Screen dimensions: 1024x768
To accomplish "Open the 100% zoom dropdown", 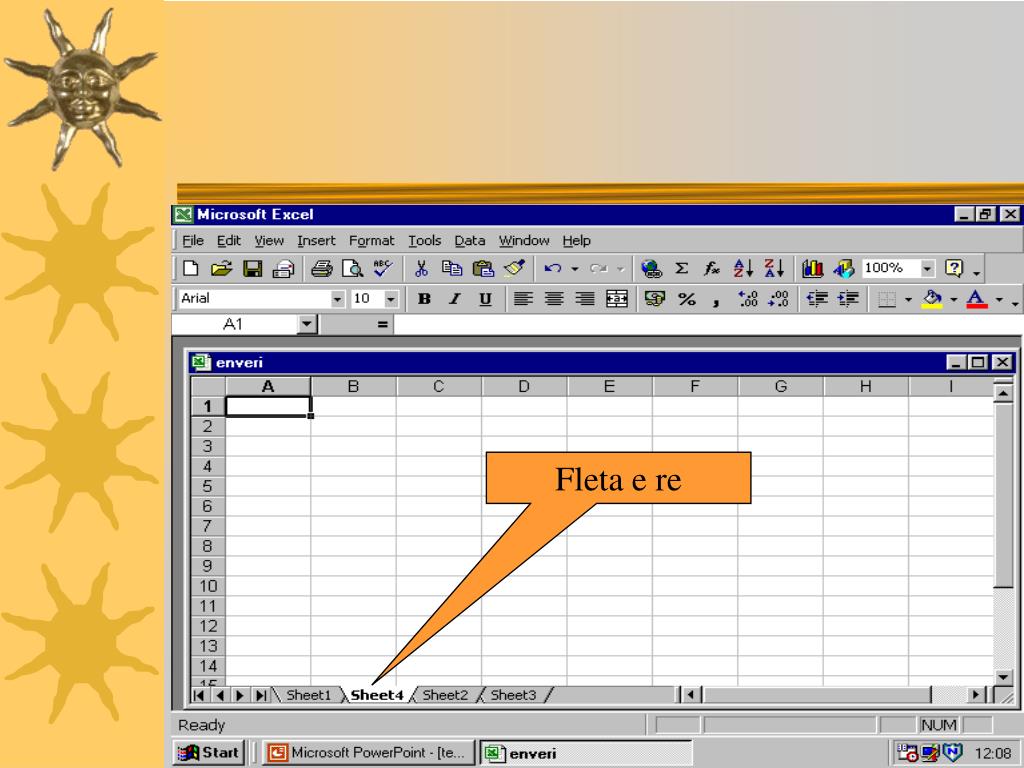I will pyautogui.click(x=927, y=268).
